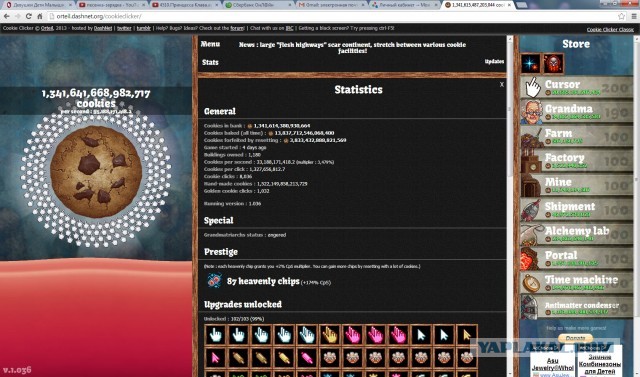Open the DashNet link
640x377 pixels.
(103, 29)
